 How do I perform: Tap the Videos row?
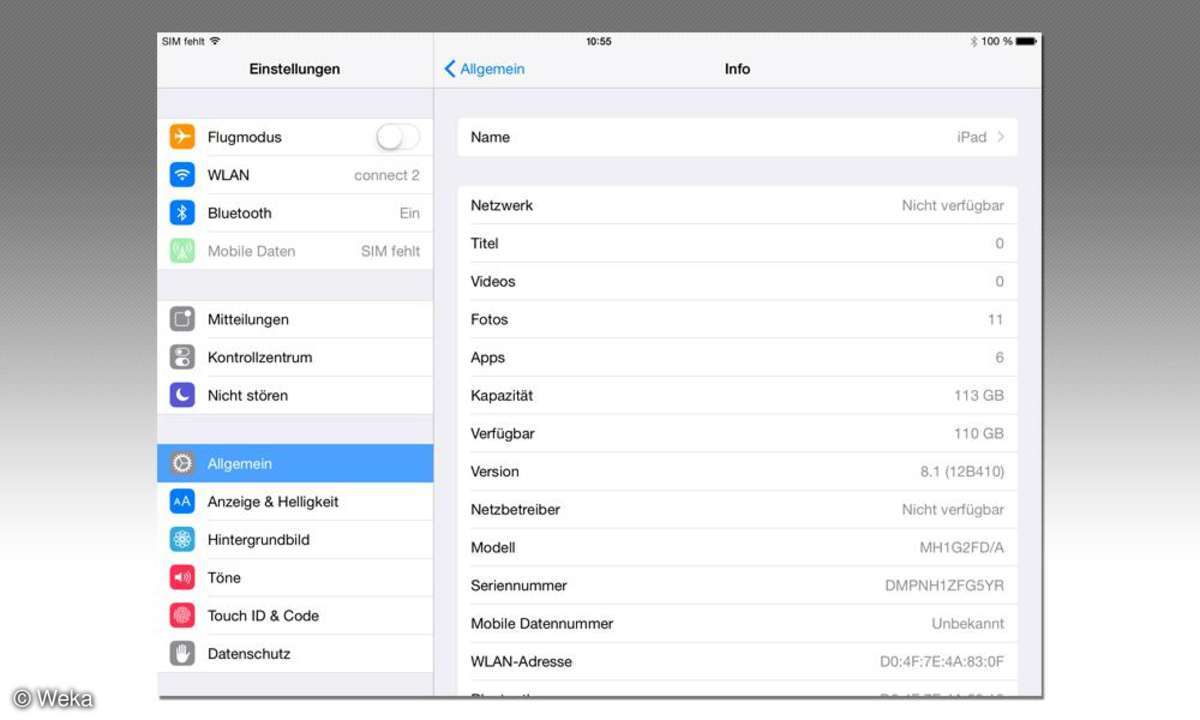click(737, 281)
